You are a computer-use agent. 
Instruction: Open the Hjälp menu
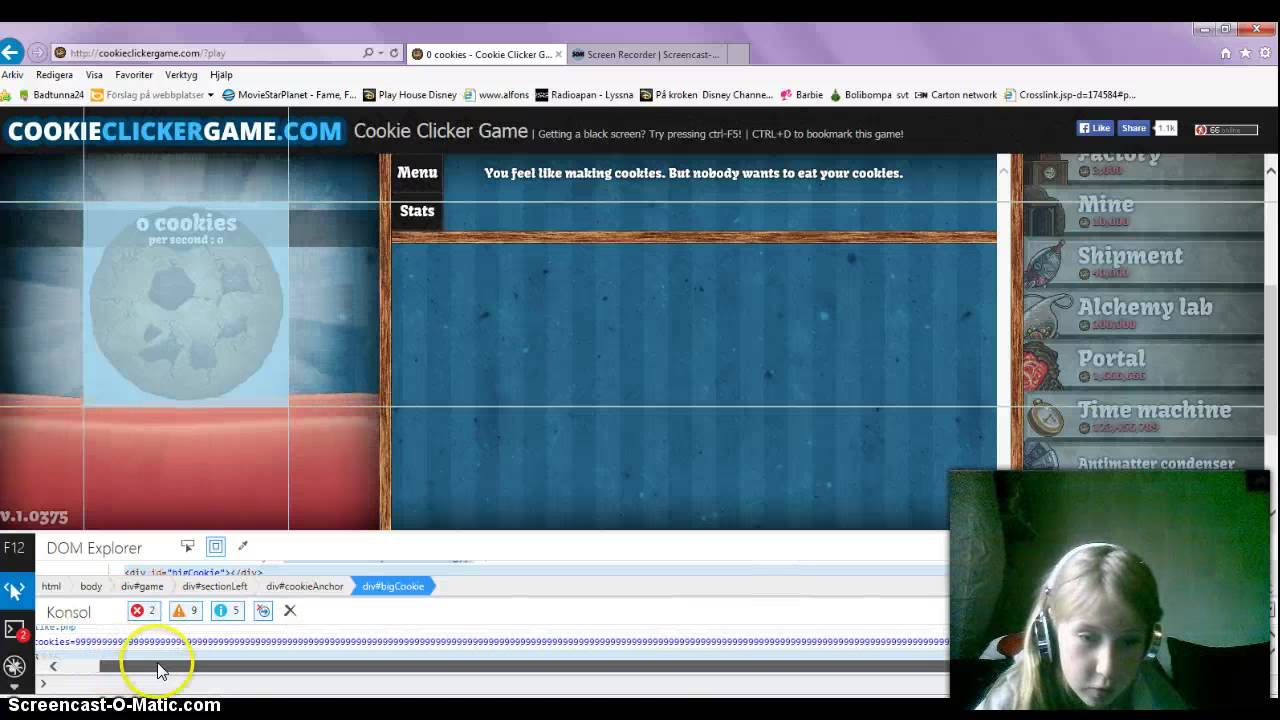pos(221,75)
